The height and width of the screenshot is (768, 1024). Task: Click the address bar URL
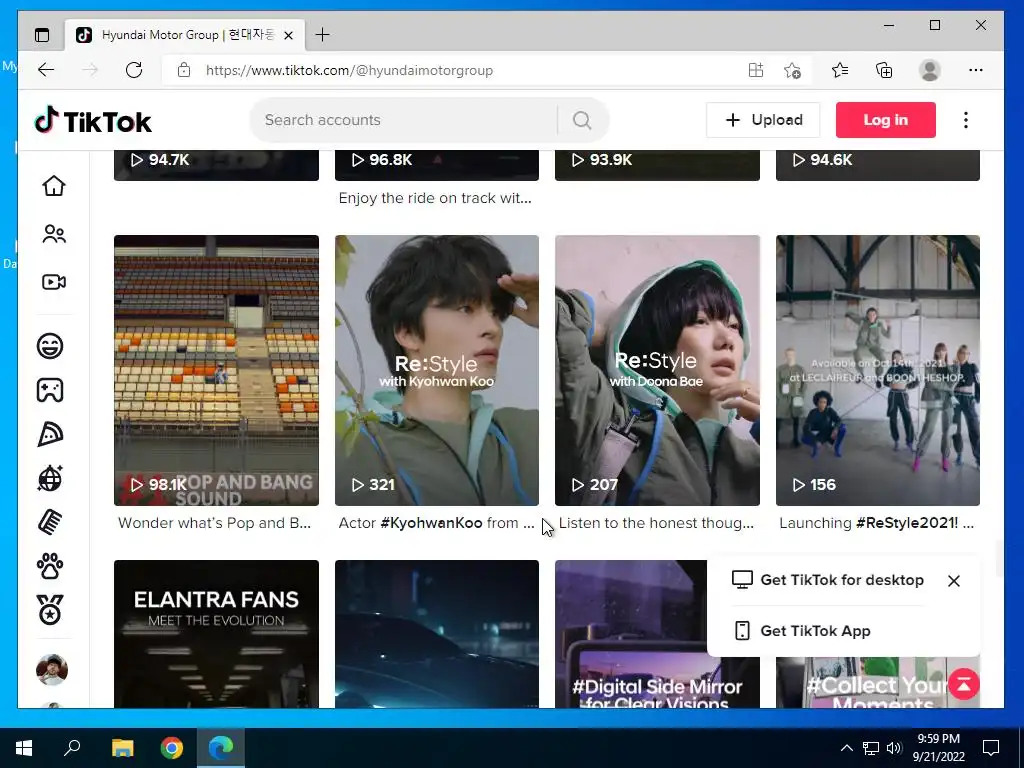tap(349, 70)
